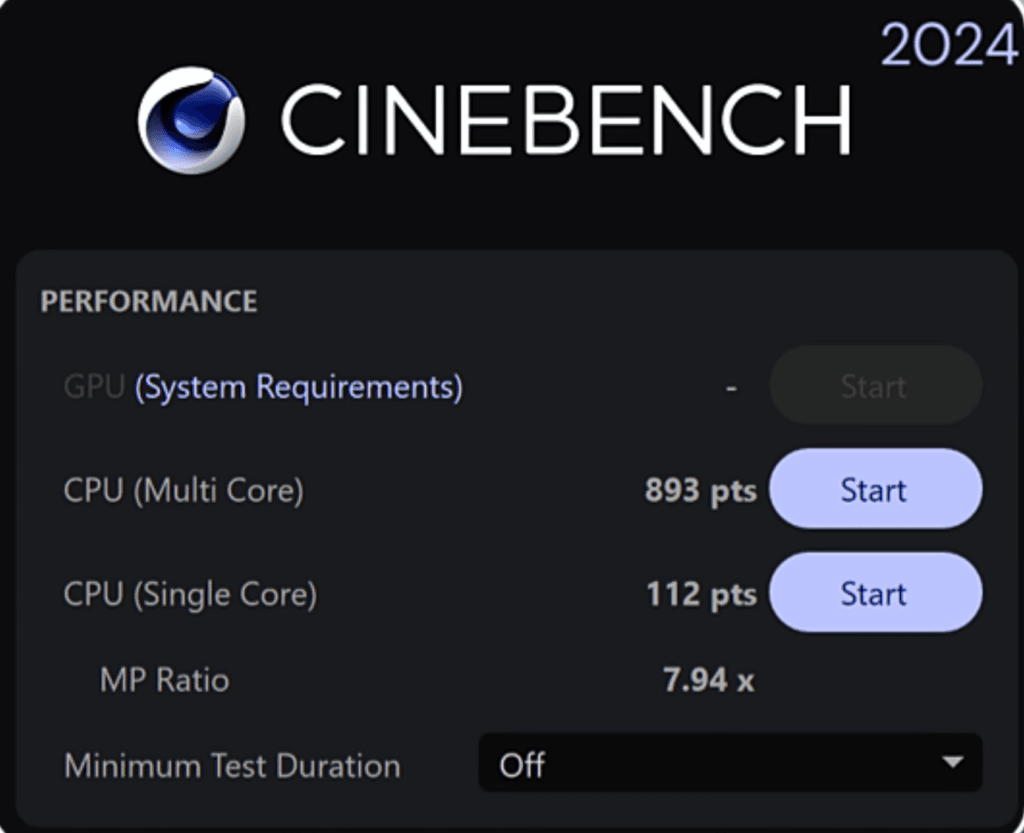Click the 2024 version label

pyautogui.click(x=949, y=45)
